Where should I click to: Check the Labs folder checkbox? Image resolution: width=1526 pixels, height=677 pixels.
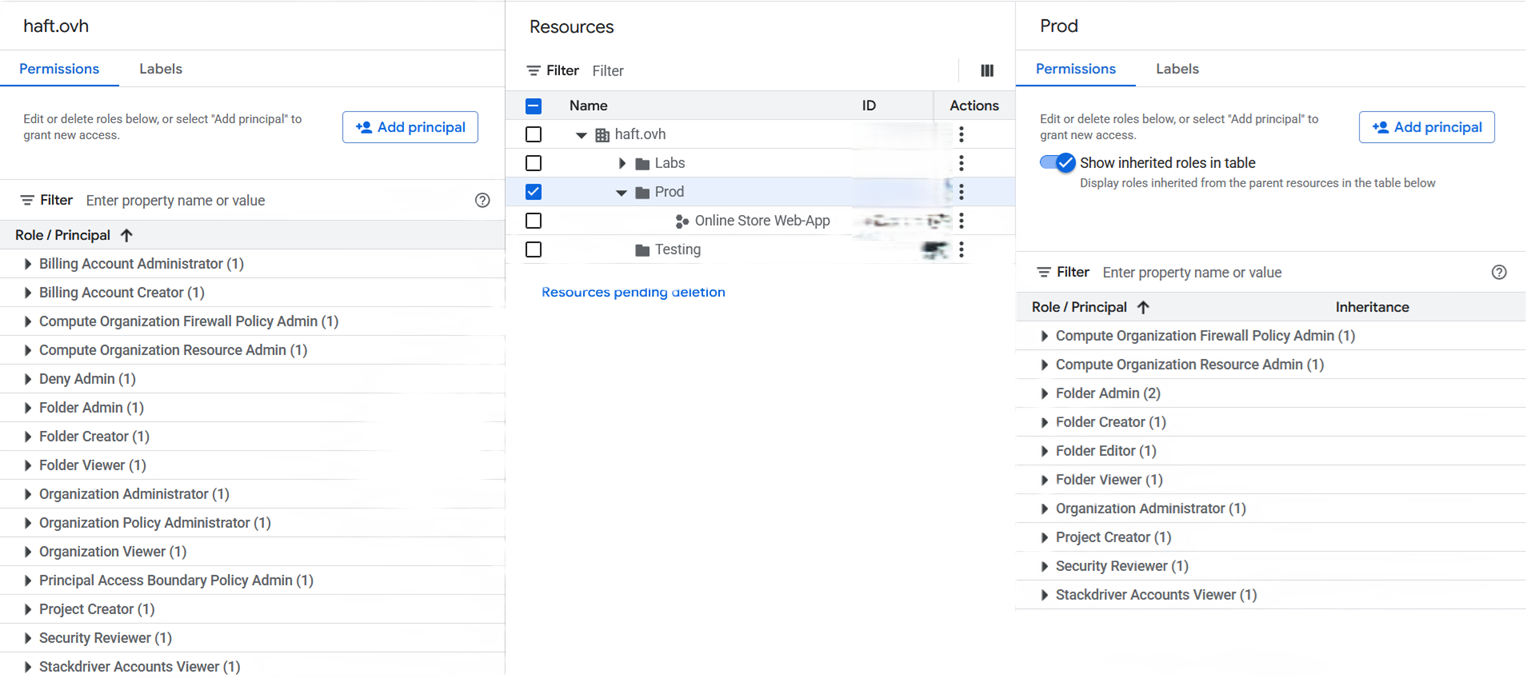(534, 163)
